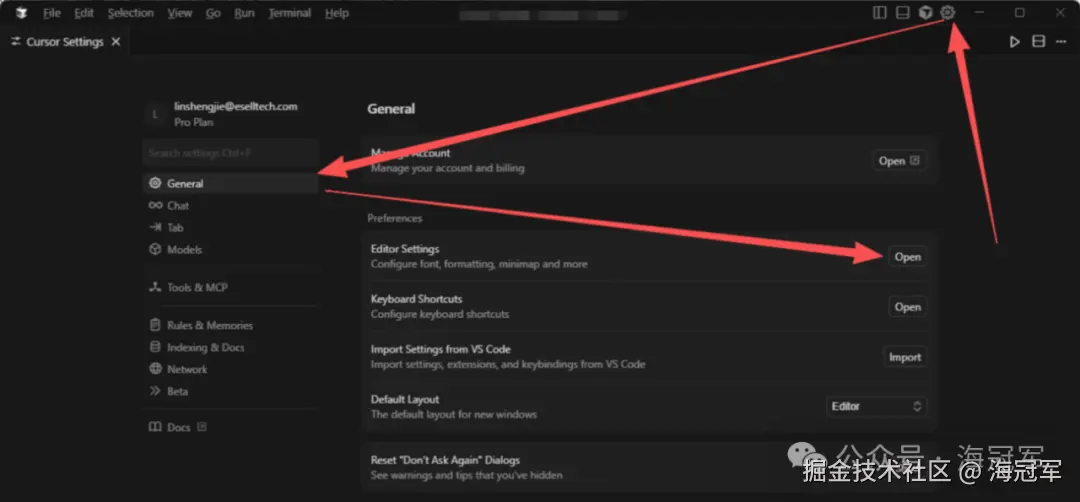Open the Selection menu
The width and height of the screenshot is (1080, 502).
click(131, 13)
